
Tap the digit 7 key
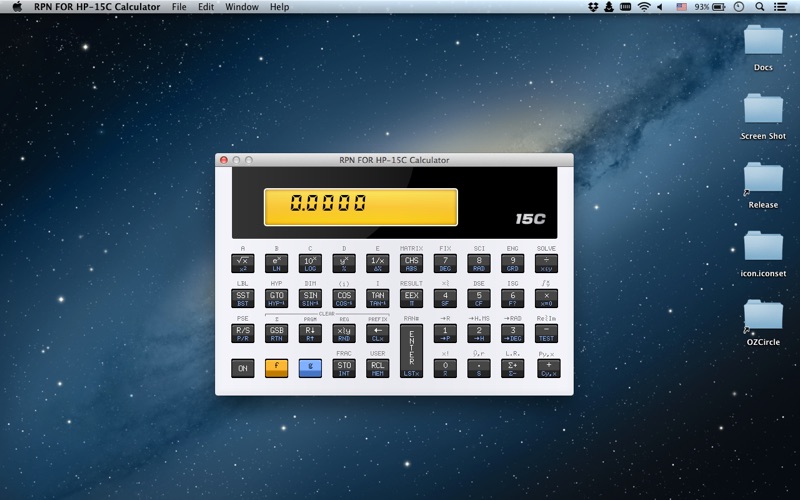[x=445, y=263]
